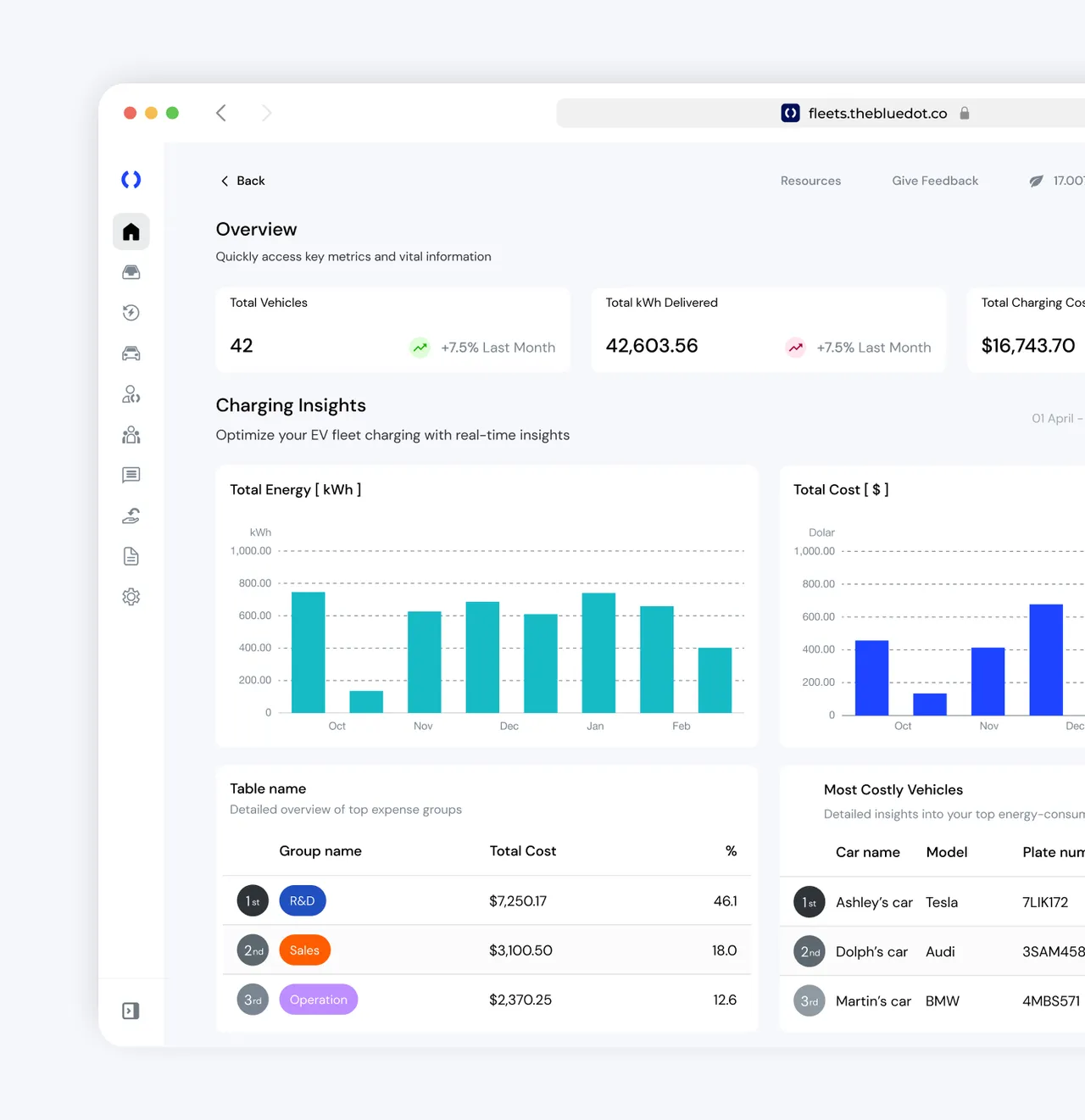Viewport: 1085px width, 1120px height.
Task: Select the R&D group tag
Action: click(x=303, y=900)
